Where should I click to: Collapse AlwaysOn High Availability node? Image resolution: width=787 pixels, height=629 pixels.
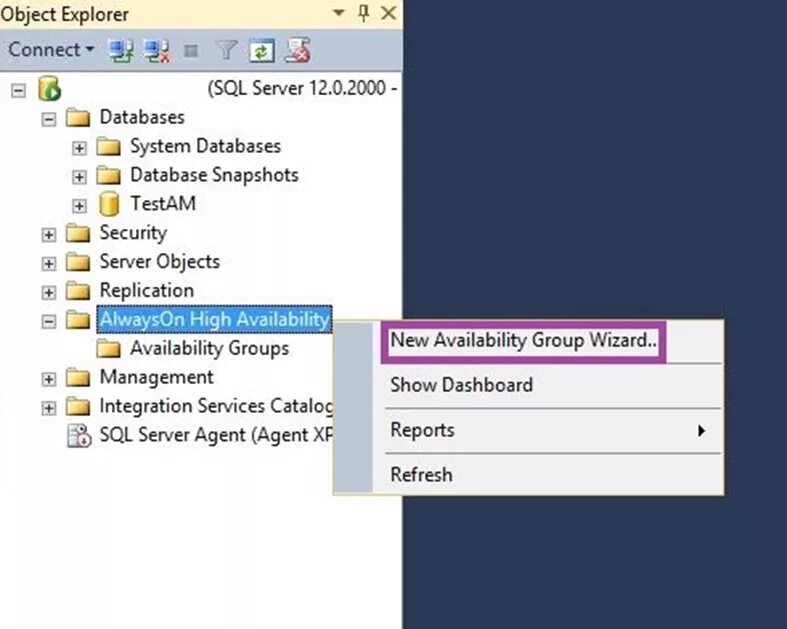point(49,322)
